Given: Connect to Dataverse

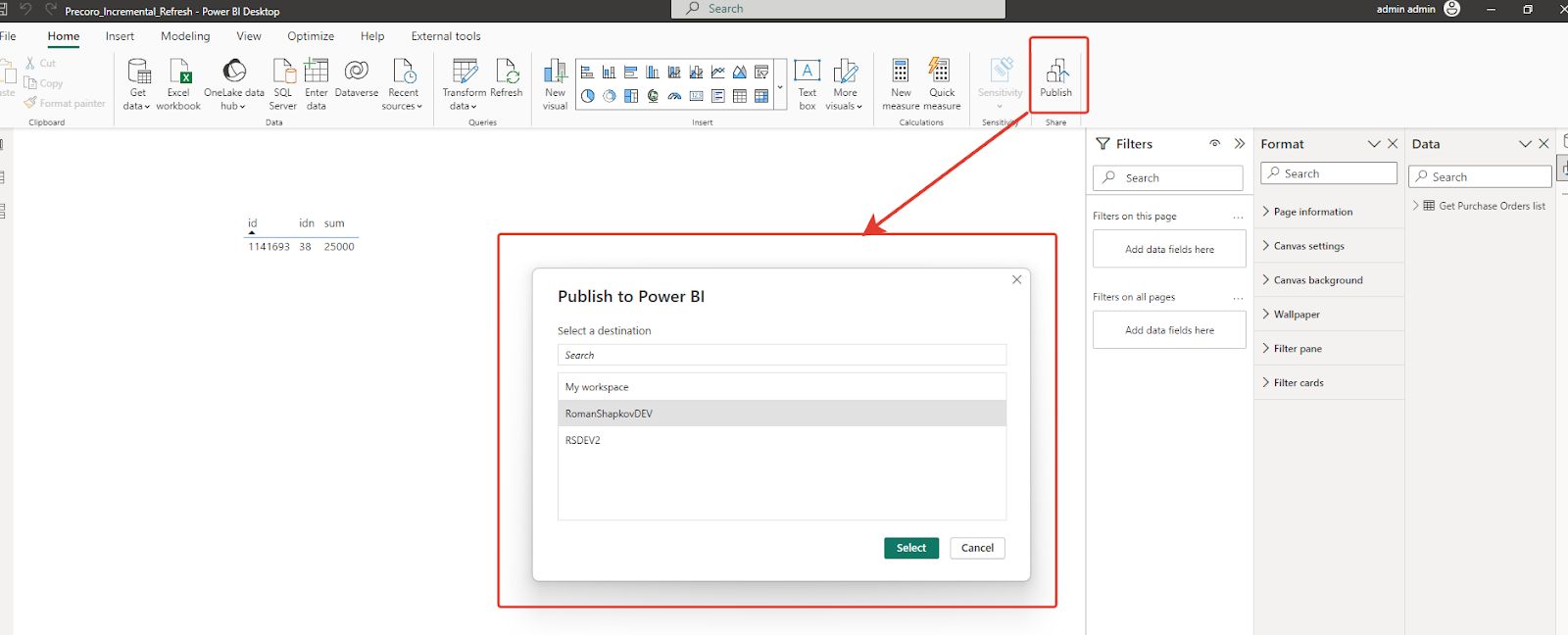Looking at the screenshot, I should tap(357, 78).
